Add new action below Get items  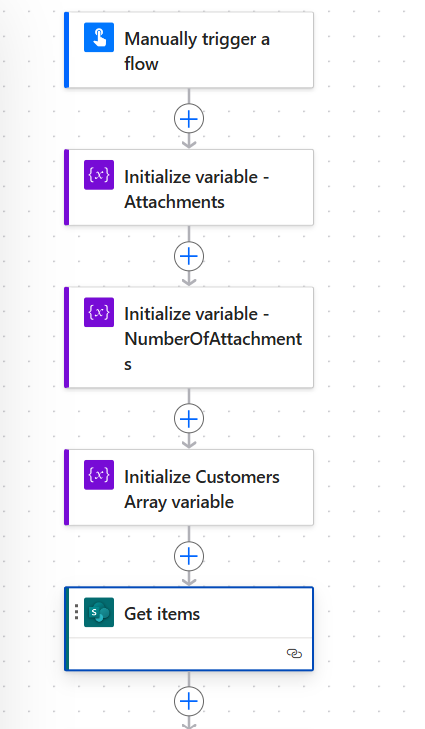[x=189, y=701]
